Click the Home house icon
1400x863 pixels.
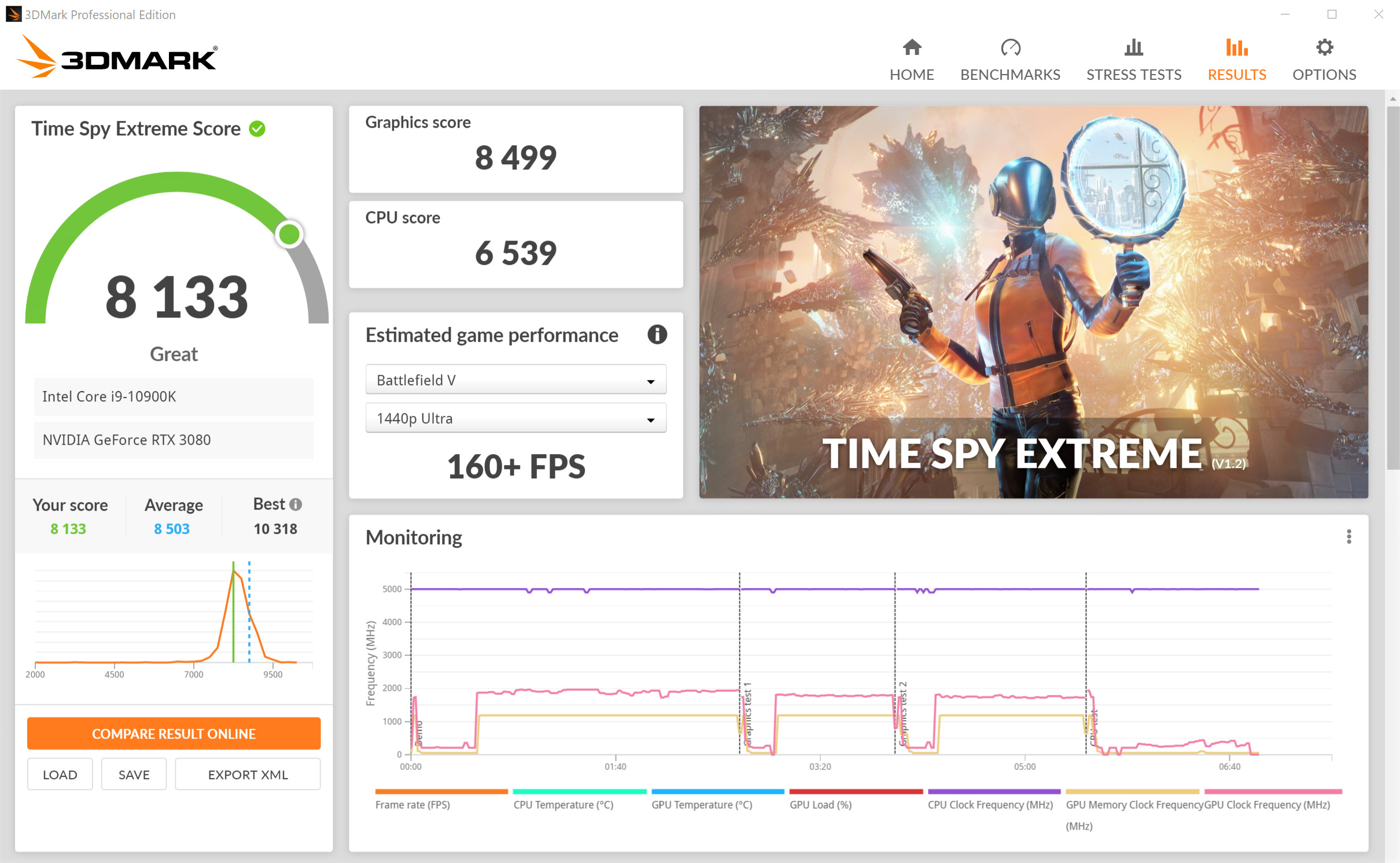tap(912, 47)
